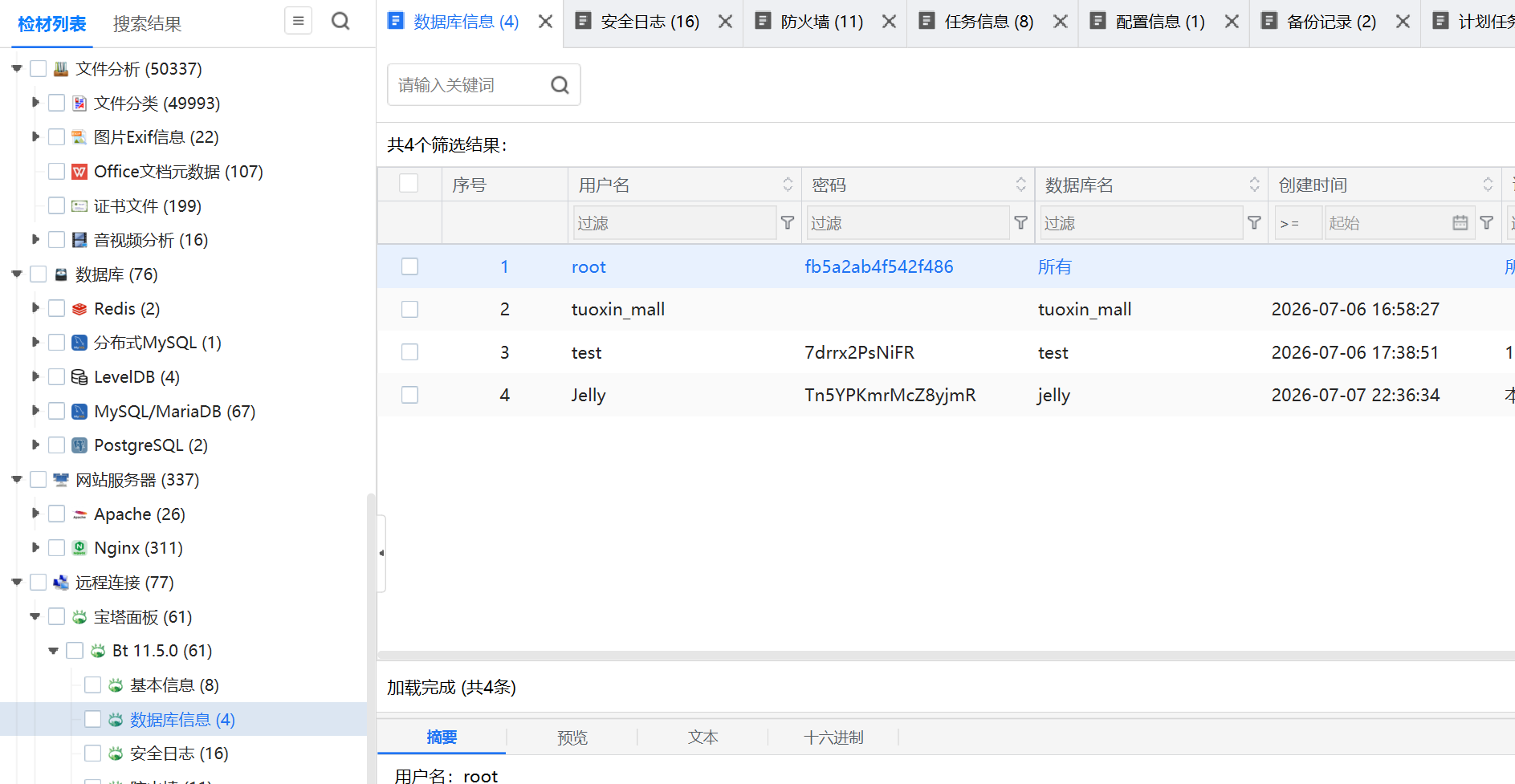Tick the 文件分析 (50337) checkbox
This screenshot has width=1515, height=784.
pos(38,69)
